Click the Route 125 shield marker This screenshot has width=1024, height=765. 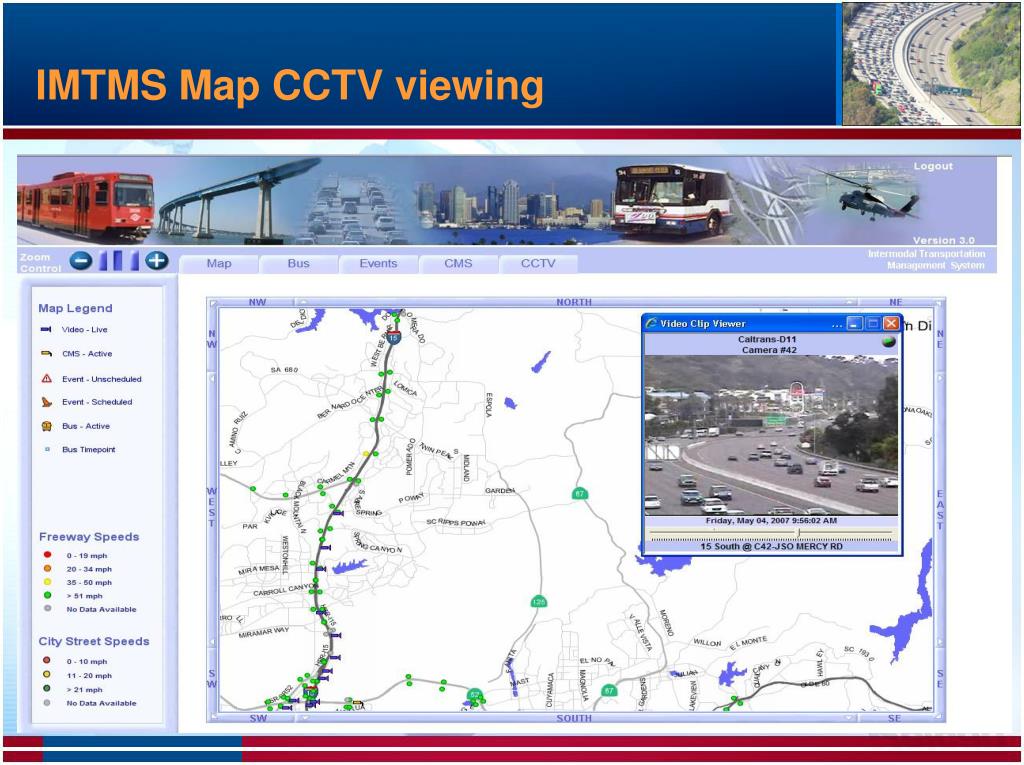coord(538,602)
